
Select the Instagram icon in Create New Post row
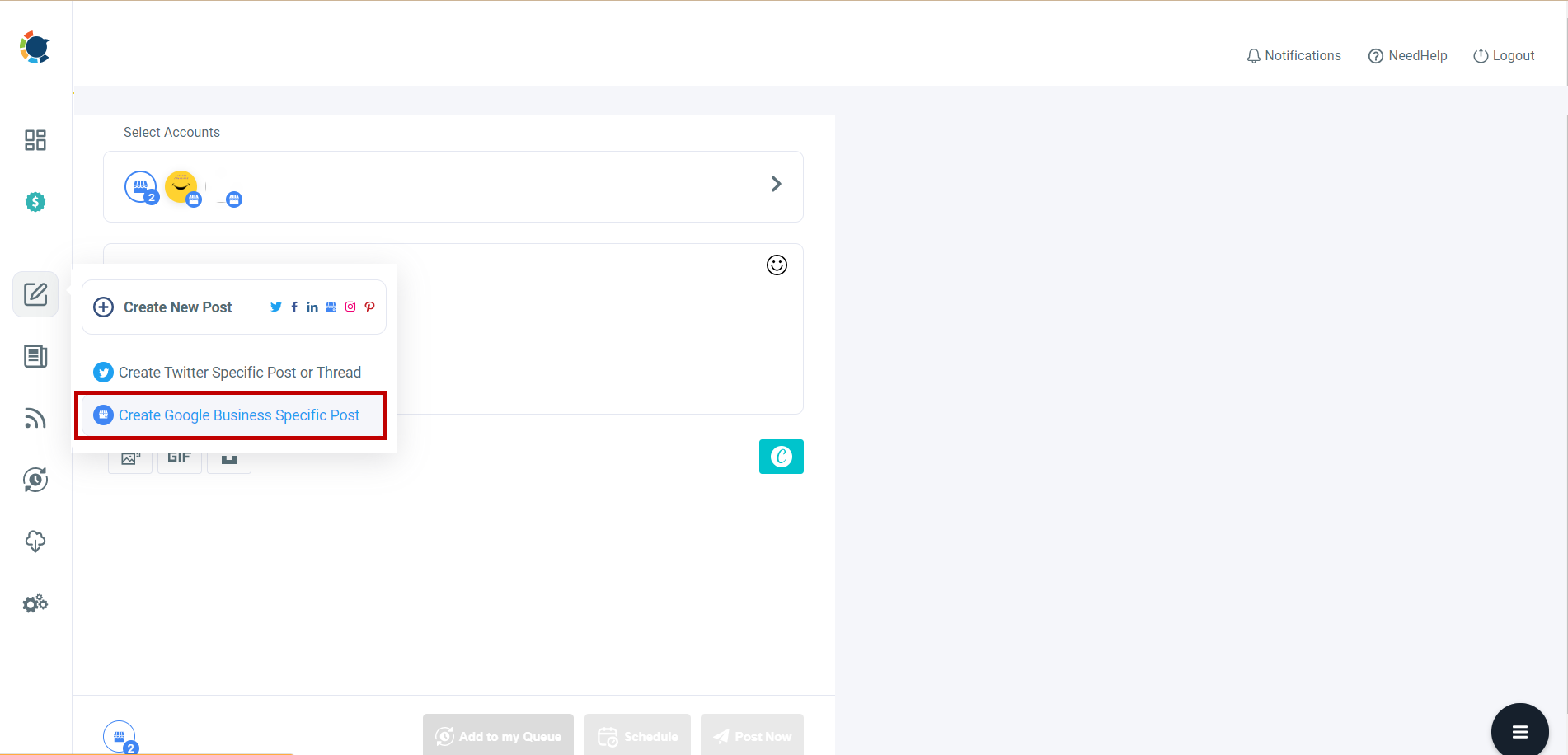point(350,306)
